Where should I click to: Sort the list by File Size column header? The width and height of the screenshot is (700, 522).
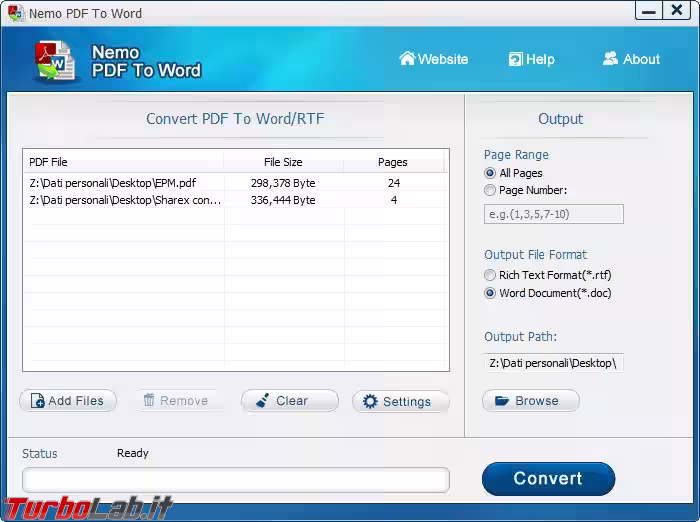tap(283, 162)
